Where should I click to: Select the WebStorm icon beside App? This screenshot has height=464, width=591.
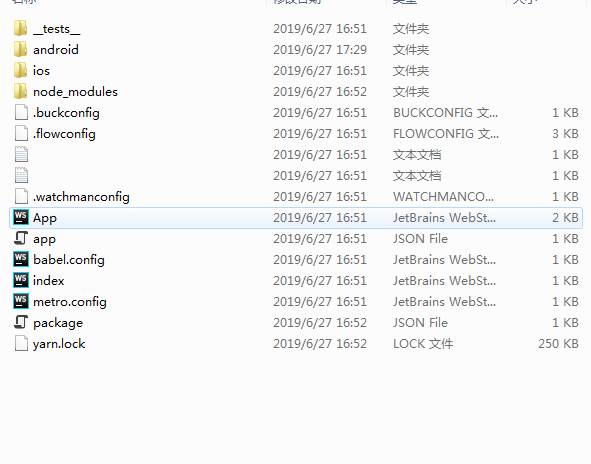point(21,217)
